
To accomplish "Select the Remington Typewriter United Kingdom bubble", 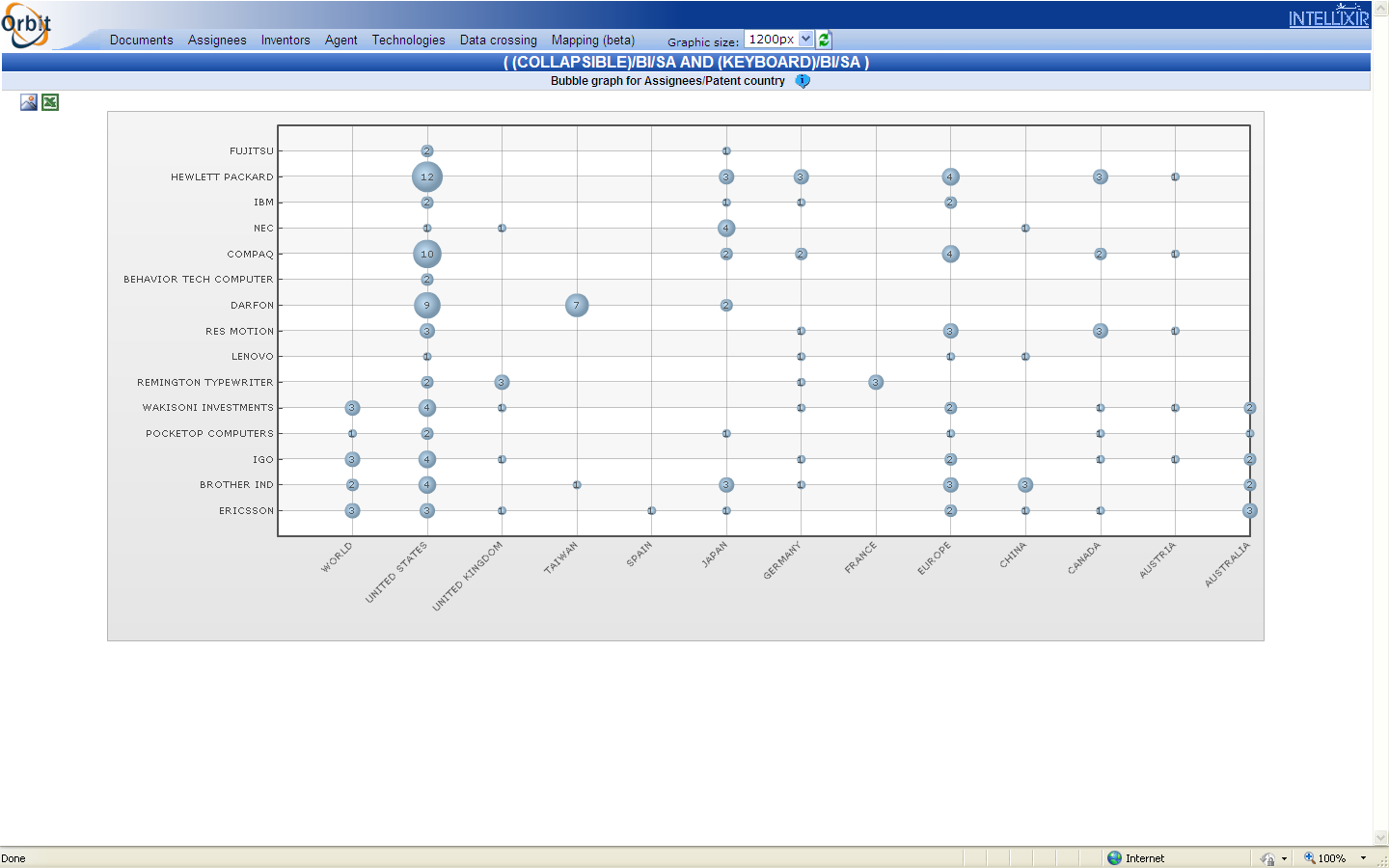I will (x=502, y=383).
